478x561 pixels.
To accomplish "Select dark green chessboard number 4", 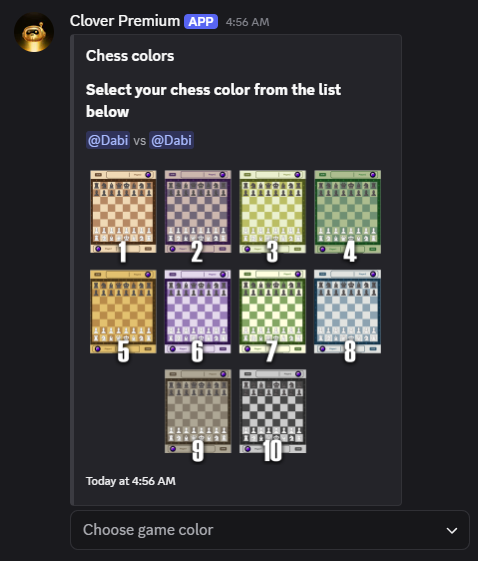I will (347, 212).
